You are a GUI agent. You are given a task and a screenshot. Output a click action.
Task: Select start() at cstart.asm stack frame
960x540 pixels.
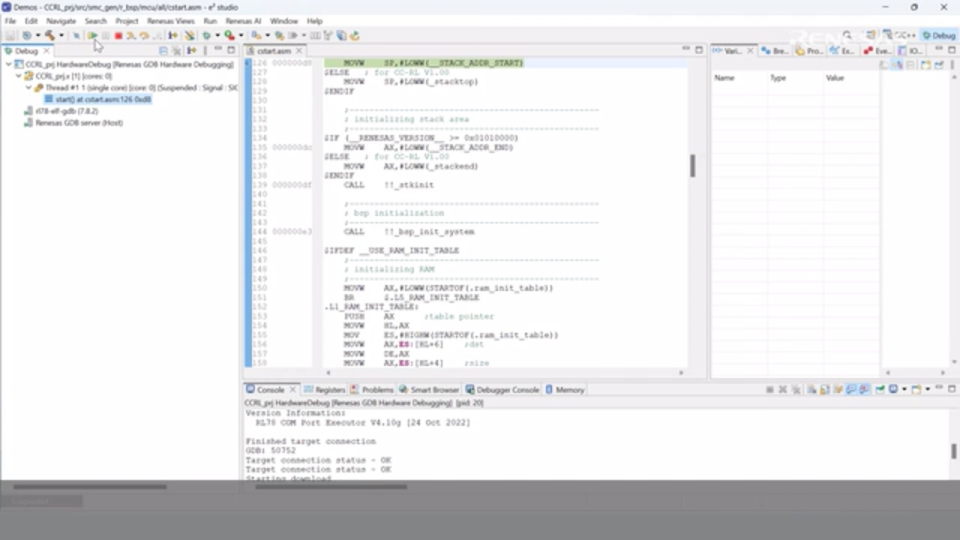102,100
